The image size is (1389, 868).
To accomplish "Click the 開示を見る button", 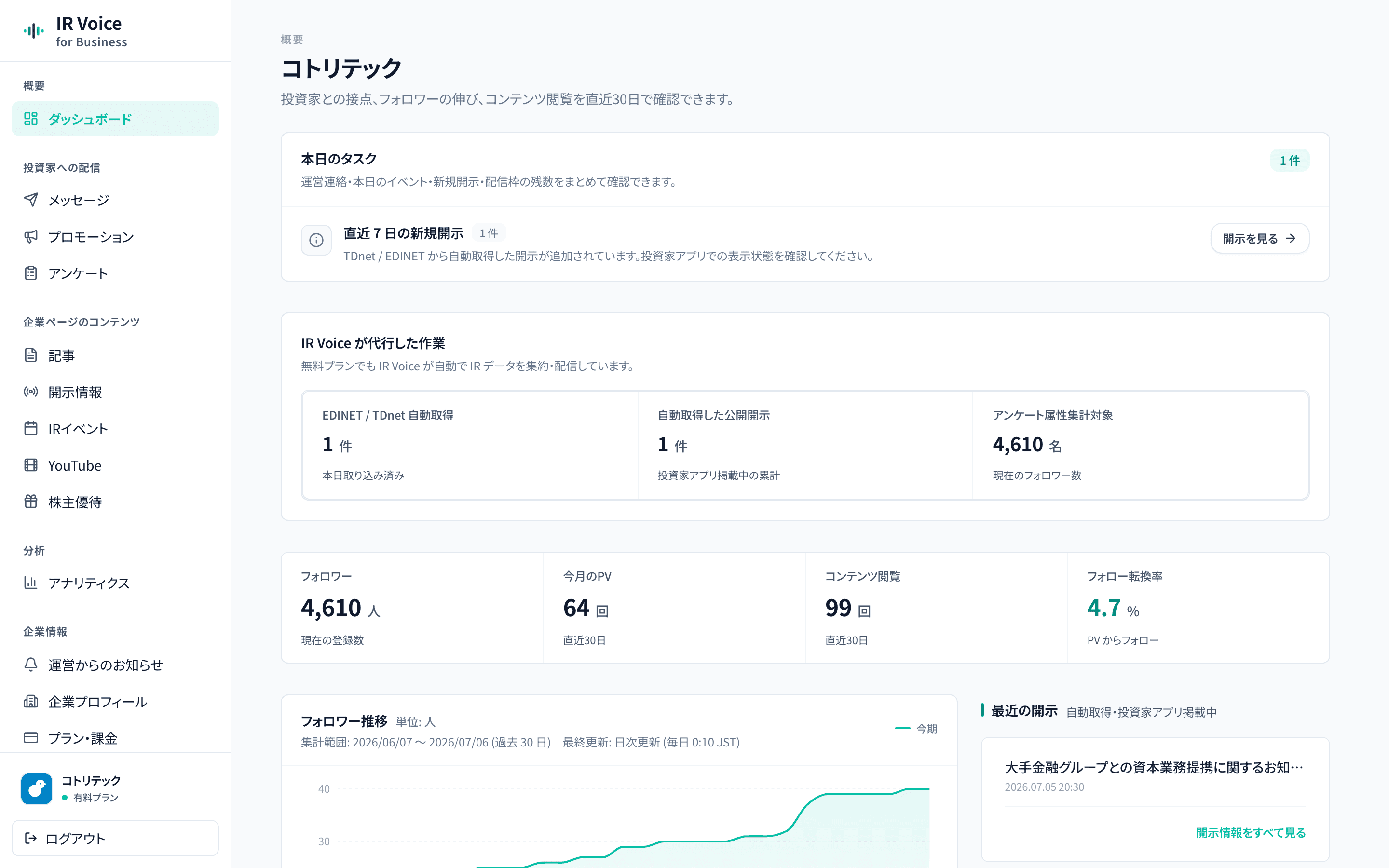I will tap(1260, 238).
